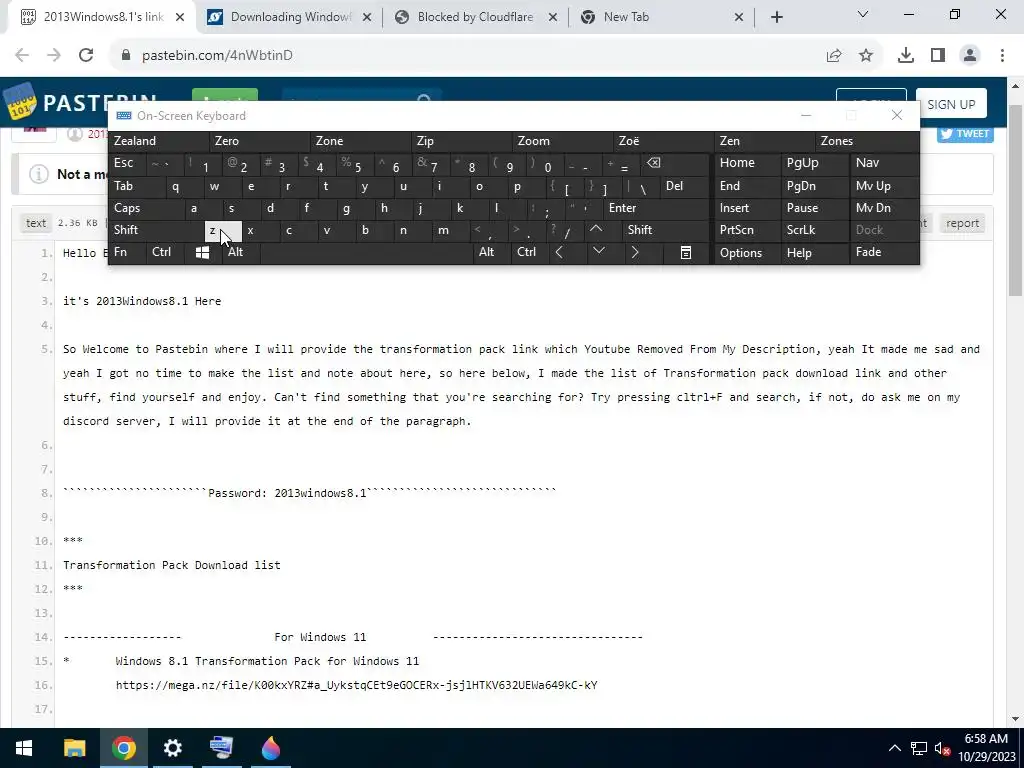Share this page via the share icon
1024x768 pixels.
(834, 56)
